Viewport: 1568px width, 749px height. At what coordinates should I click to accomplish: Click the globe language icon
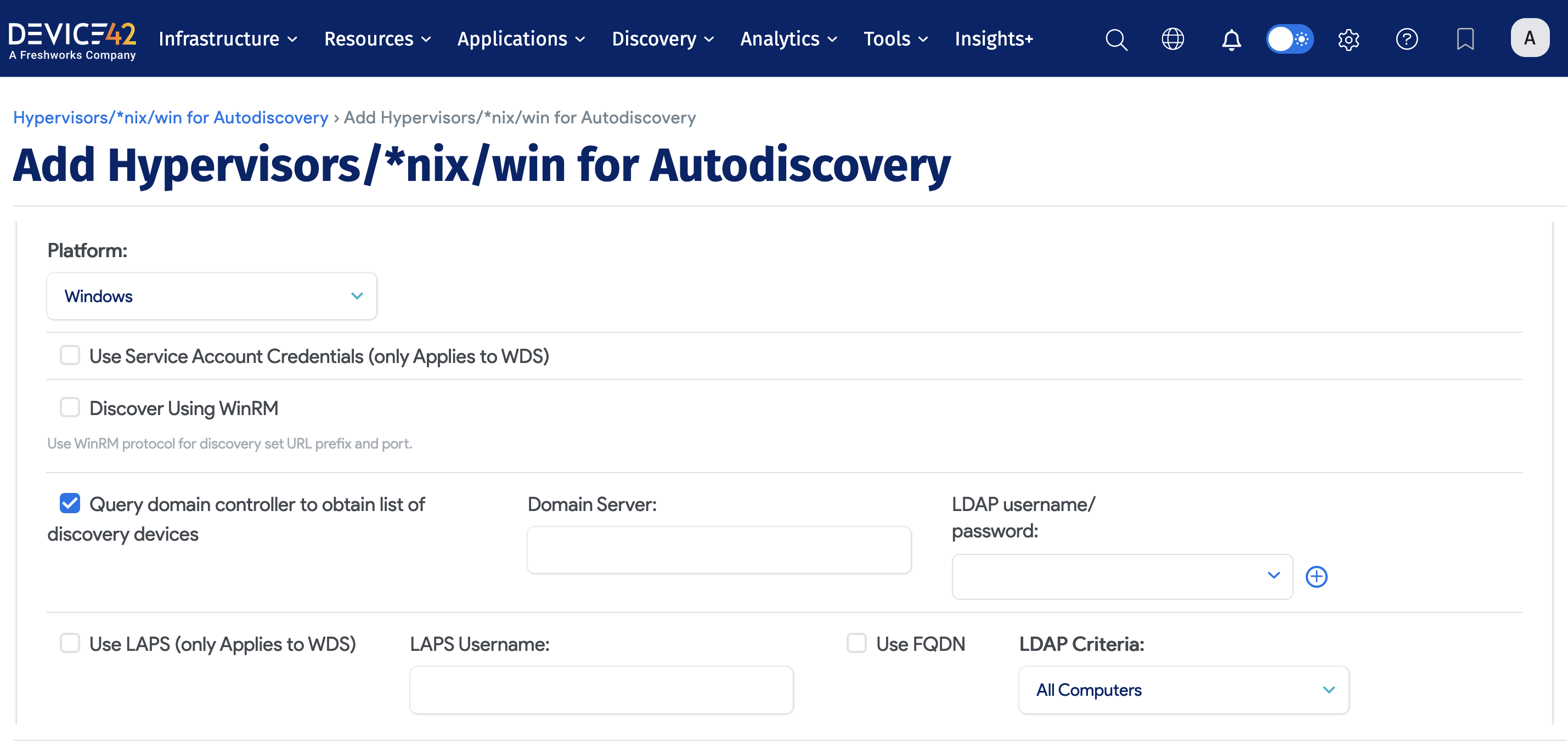(1172, 39)
